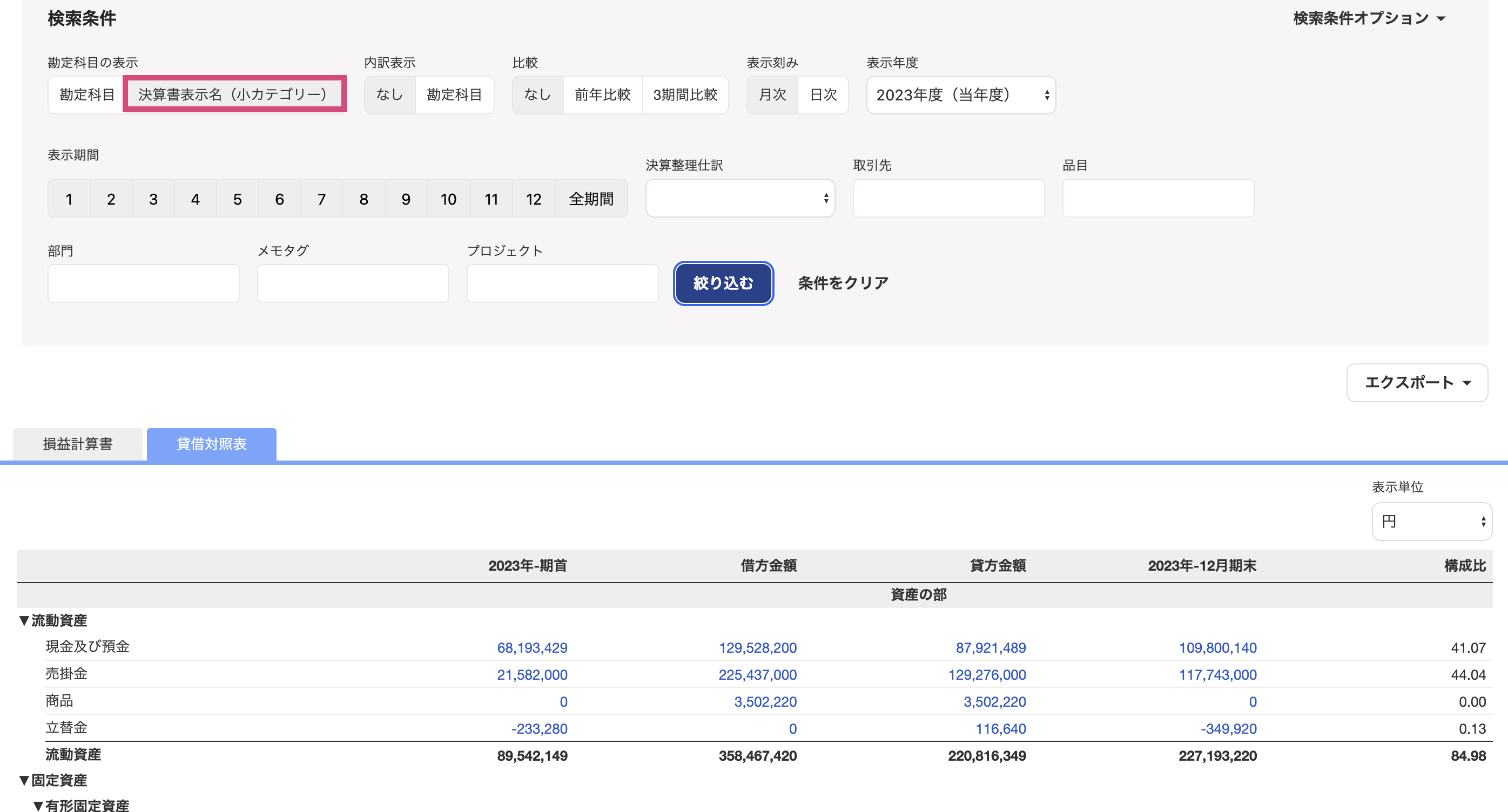Select month 4 in 表示期間
Viewport: 1508px width, 812px height.
click(196, 199)
